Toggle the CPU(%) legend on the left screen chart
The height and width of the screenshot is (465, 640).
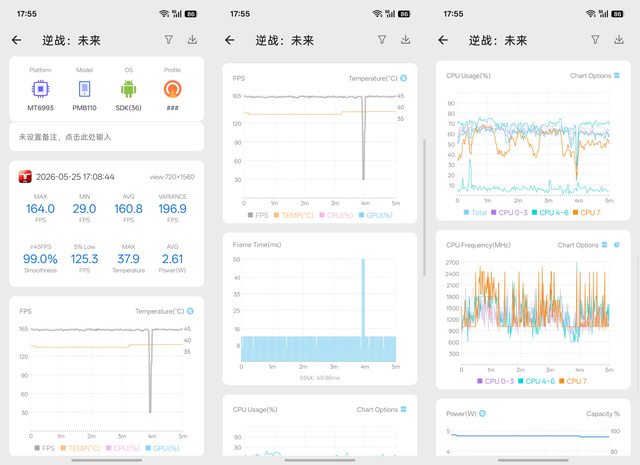[x=123, y=448]
